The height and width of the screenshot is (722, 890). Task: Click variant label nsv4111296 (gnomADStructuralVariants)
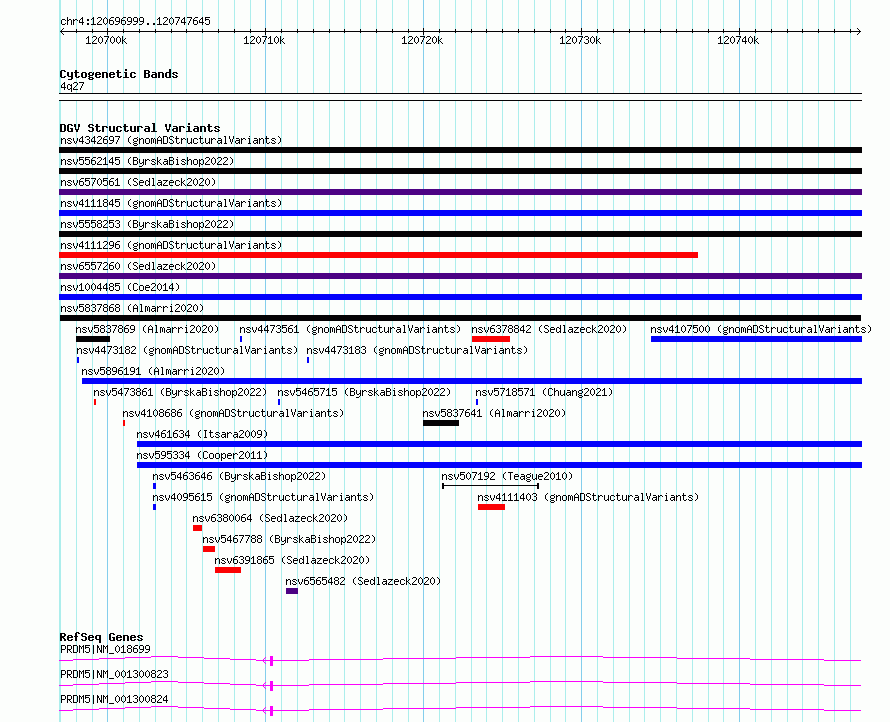171,245
